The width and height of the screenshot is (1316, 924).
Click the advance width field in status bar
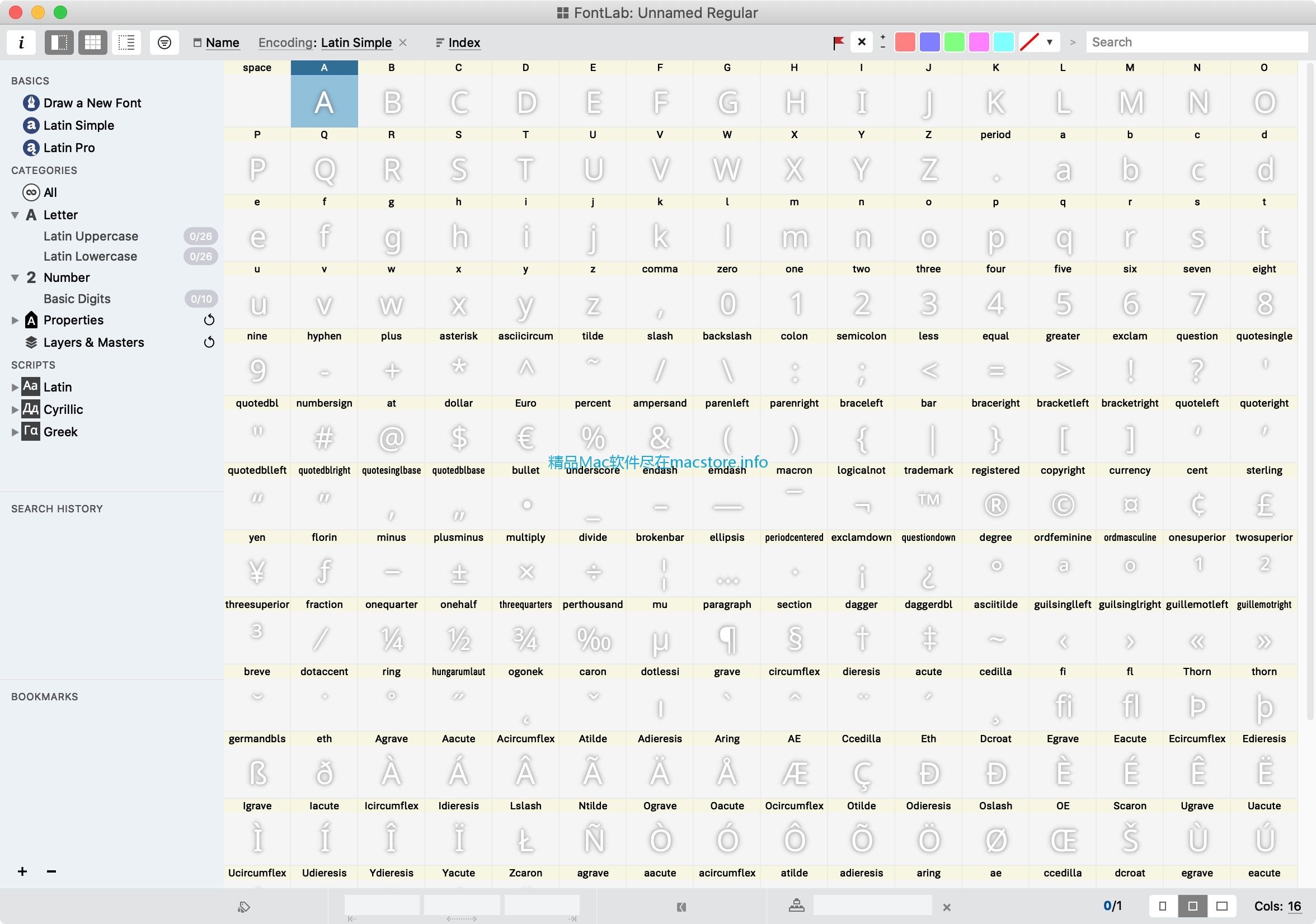pos(462,905)
